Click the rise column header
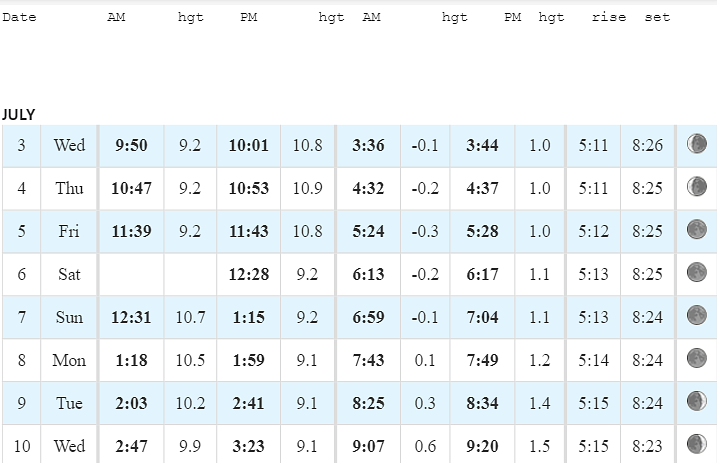The height and width of the screenshot is (463, 717). click(x=609, y=17)
